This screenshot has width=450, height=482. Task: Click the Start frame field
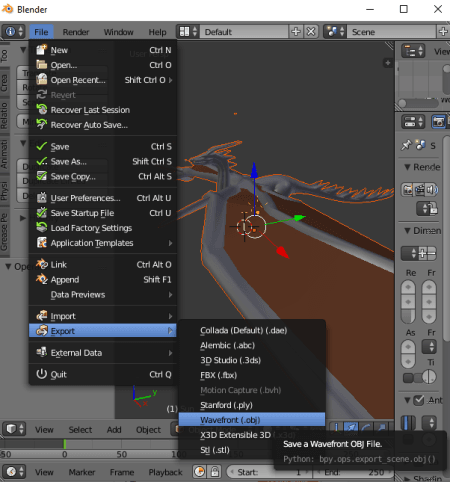[x=269, y=472]
